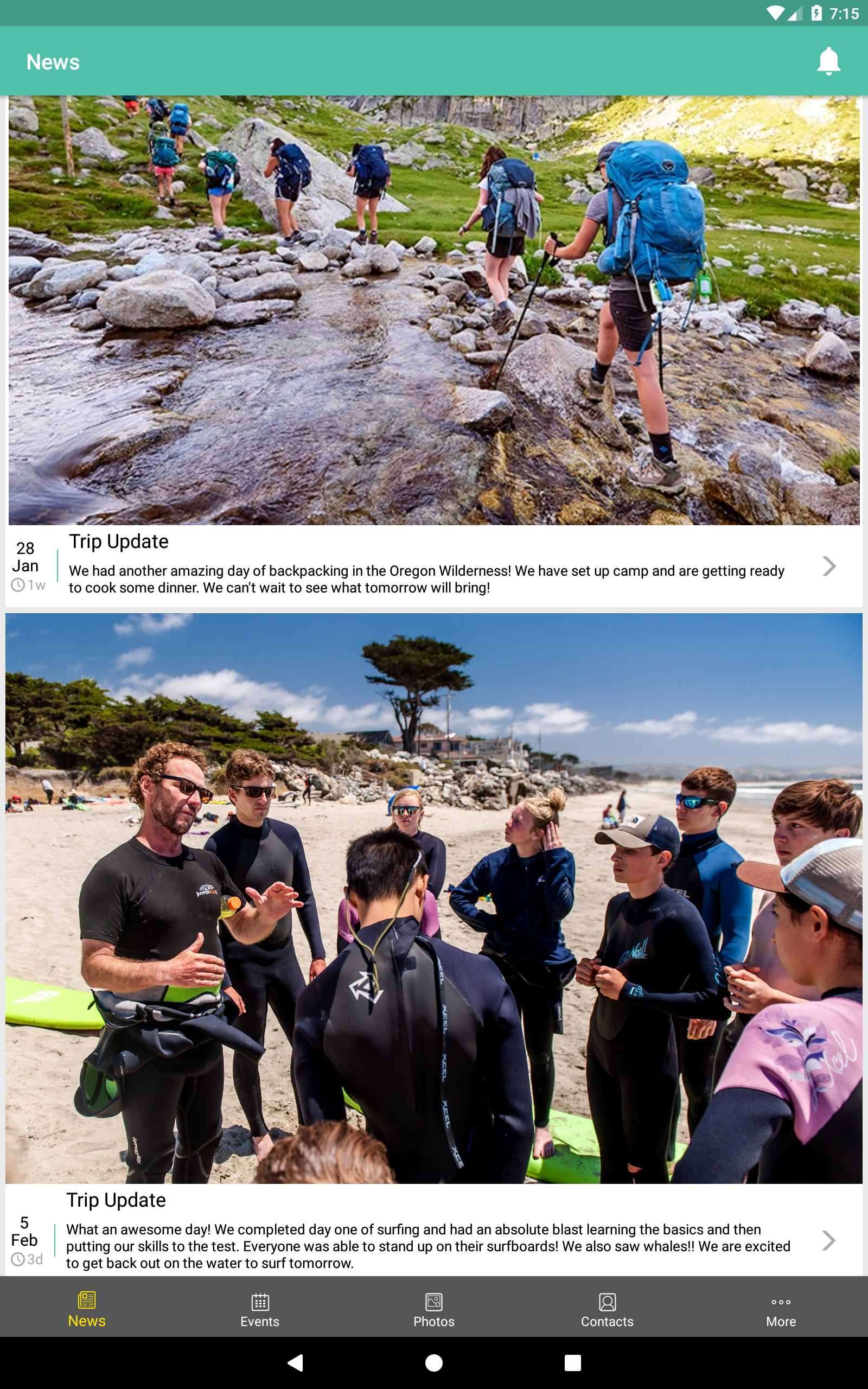The width and height of the screenshot is (868, 1389).
Task: Tap the 5 Feb date label
Action: pos(24,1231)
